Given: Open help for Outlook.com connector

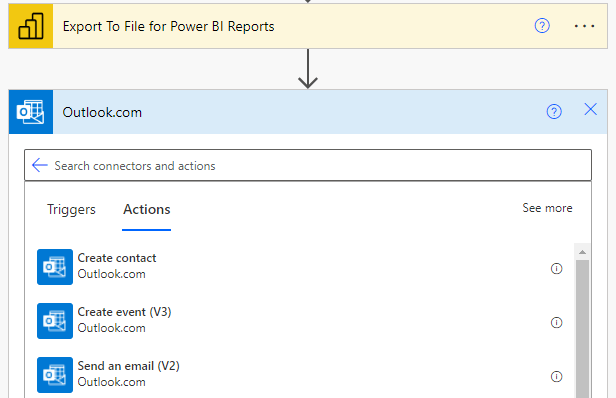Looking at the screenshot, I should 554,112.
